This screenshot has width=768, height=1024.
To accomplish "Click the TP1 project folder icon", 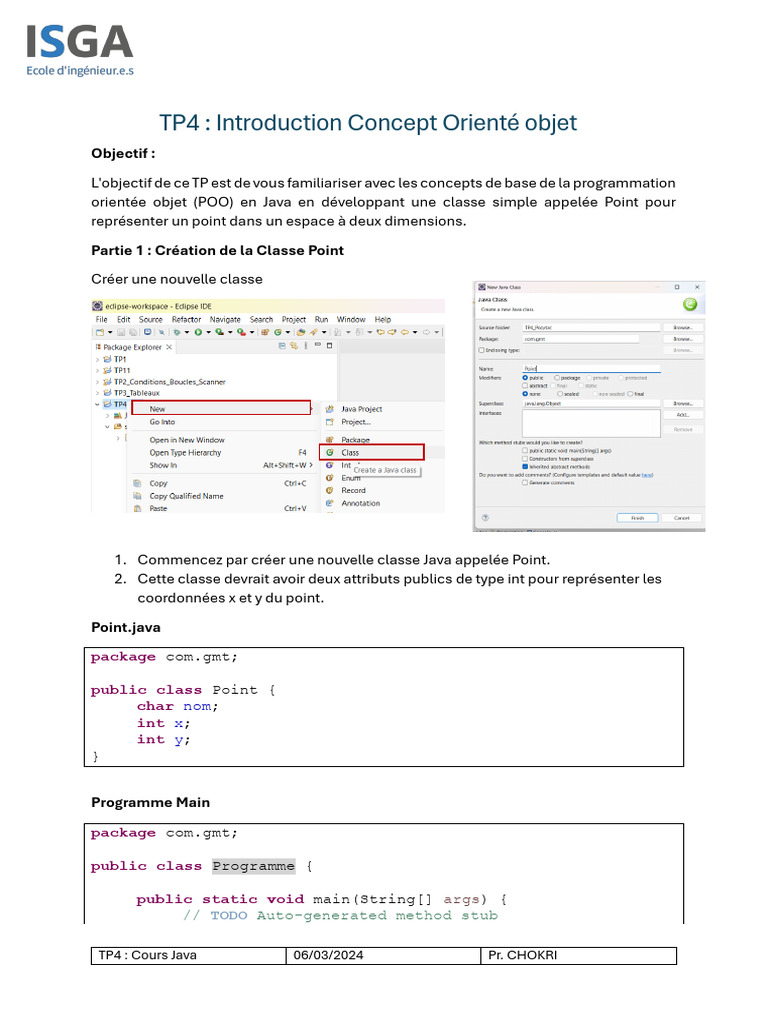I will click(107, 359).
